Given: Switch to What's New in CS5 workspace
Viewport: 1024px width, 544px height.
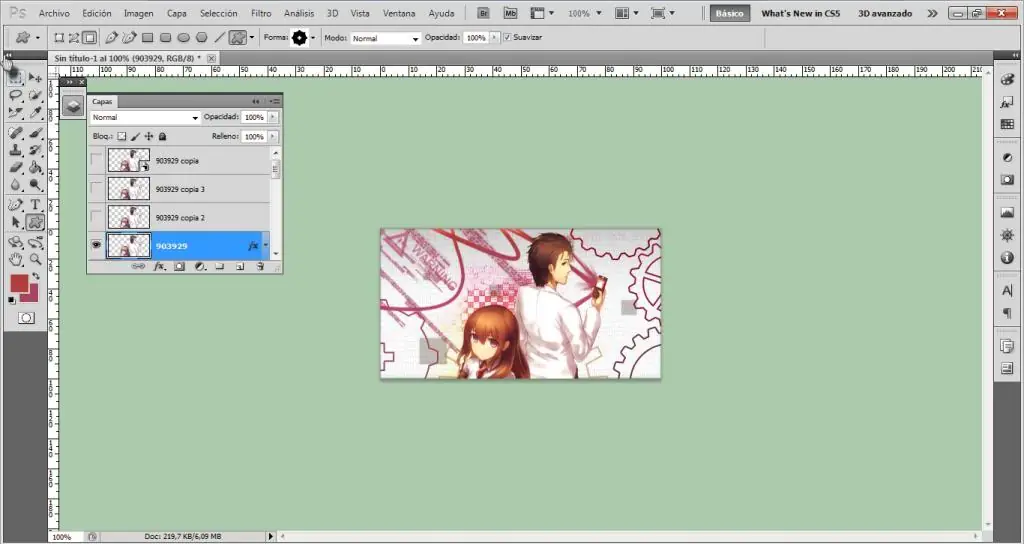Looking at the screenshot, I should 801,13.
